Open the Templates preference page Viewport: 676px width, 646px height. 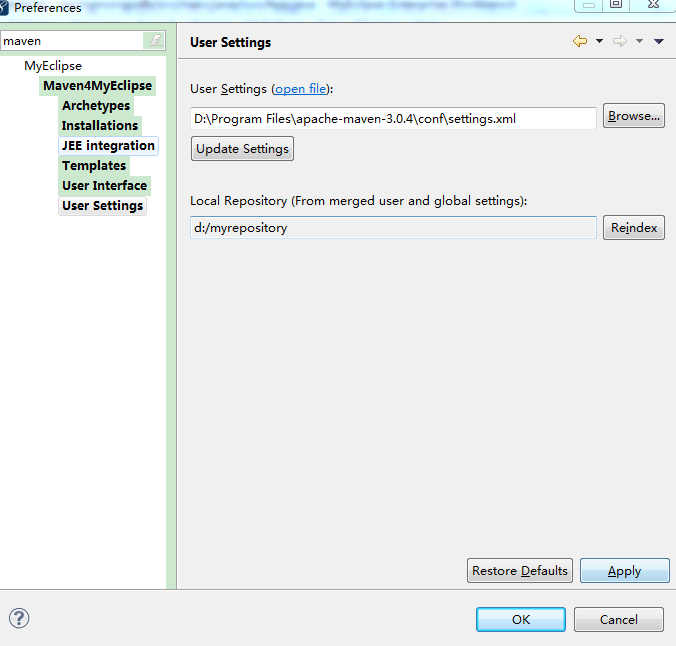point(94,166)
